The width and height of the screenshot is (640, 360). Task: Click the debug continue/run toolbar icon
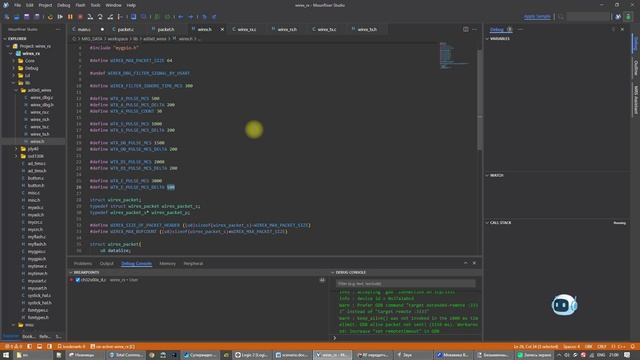(60, 17)
